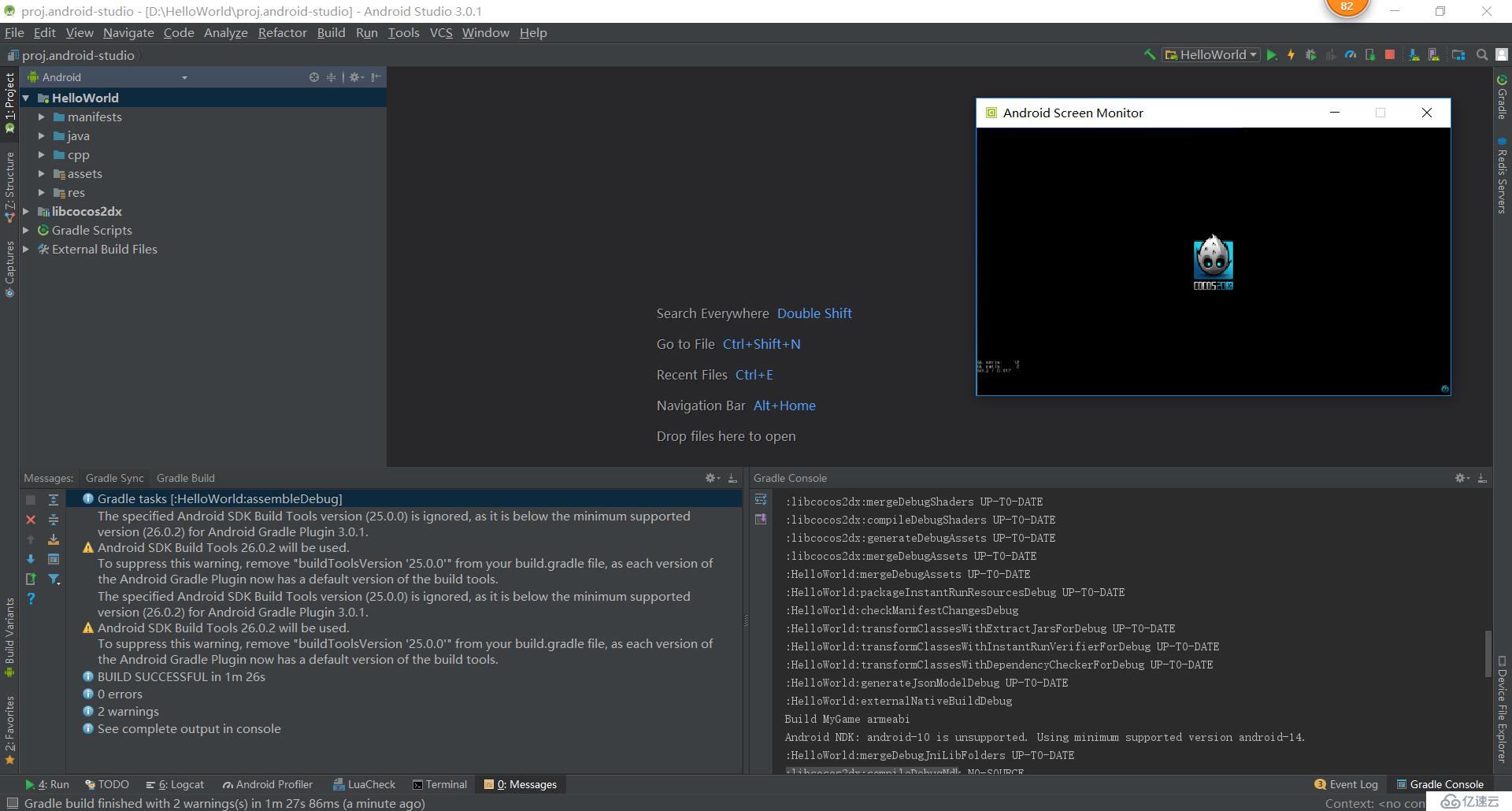This screenshot has height=811, width=1512.
Task: Open the Analyze menu
Action: [225, 32]
